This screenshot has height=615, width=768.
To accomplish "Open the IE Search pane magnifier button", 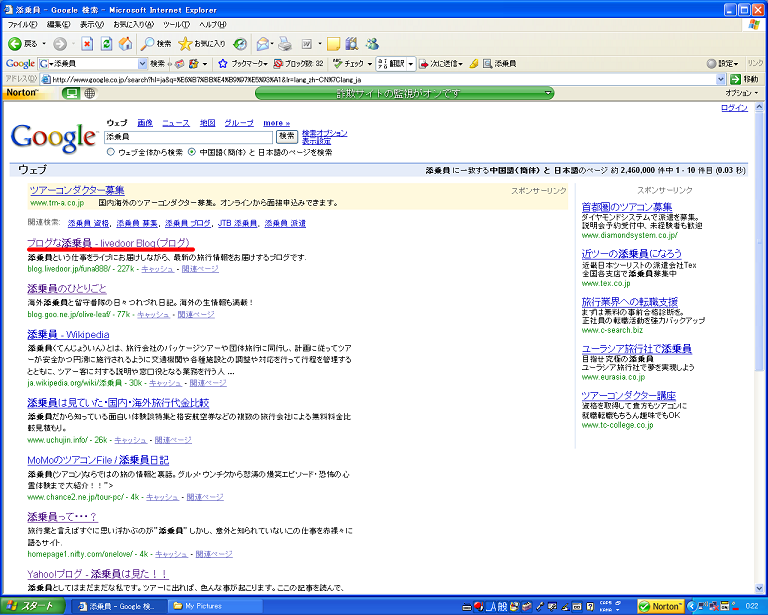I will point(155,44).
